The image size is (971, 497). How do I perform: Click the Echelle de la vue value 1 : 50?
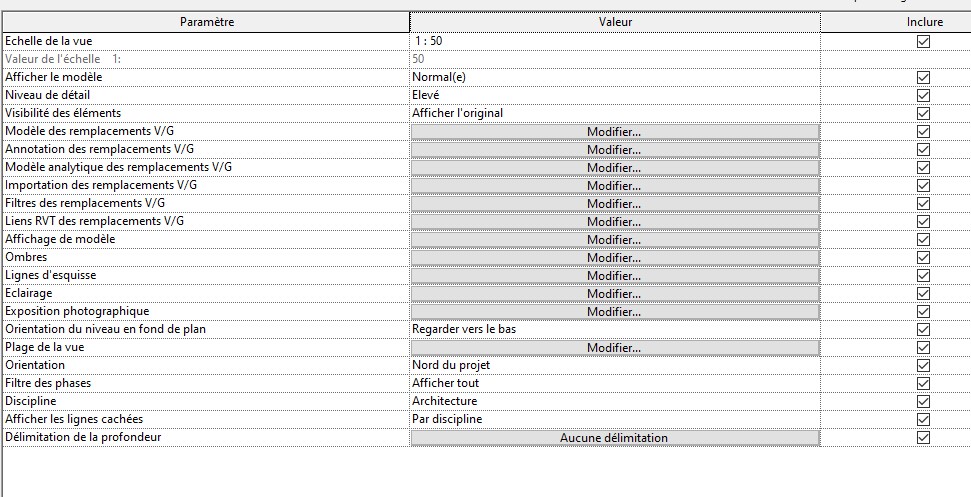pyautogui.click(x=614, y=41)
